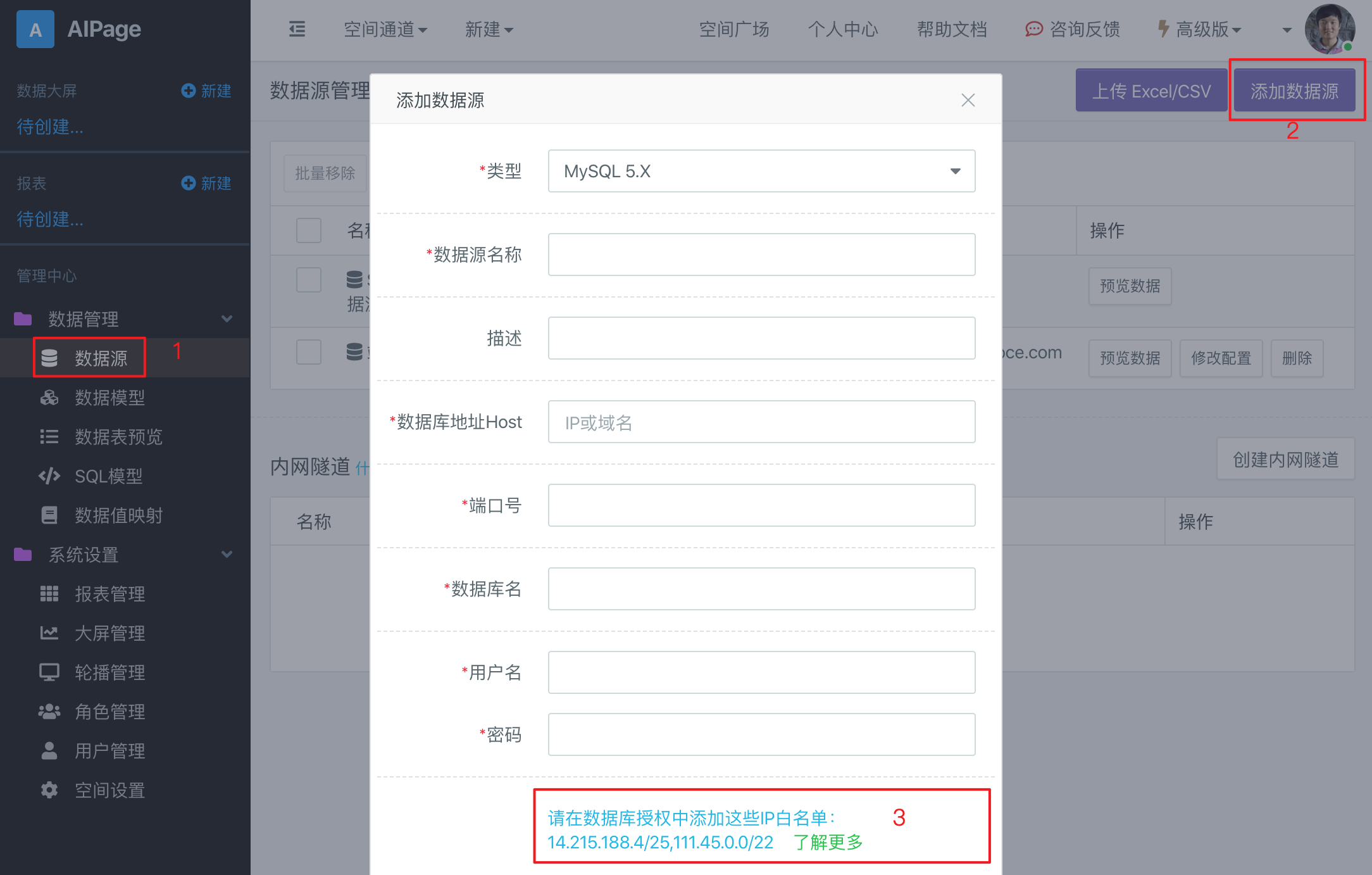The image size is (1372, 875).
Task: Check the second data source row checkbox
Action: click(309, 352)
